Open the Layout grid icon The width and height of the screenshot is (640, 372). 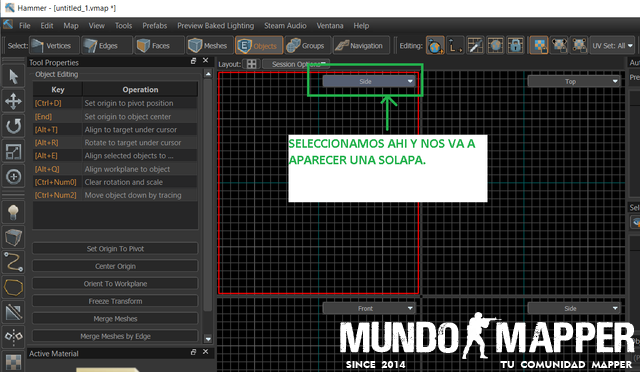251,64
